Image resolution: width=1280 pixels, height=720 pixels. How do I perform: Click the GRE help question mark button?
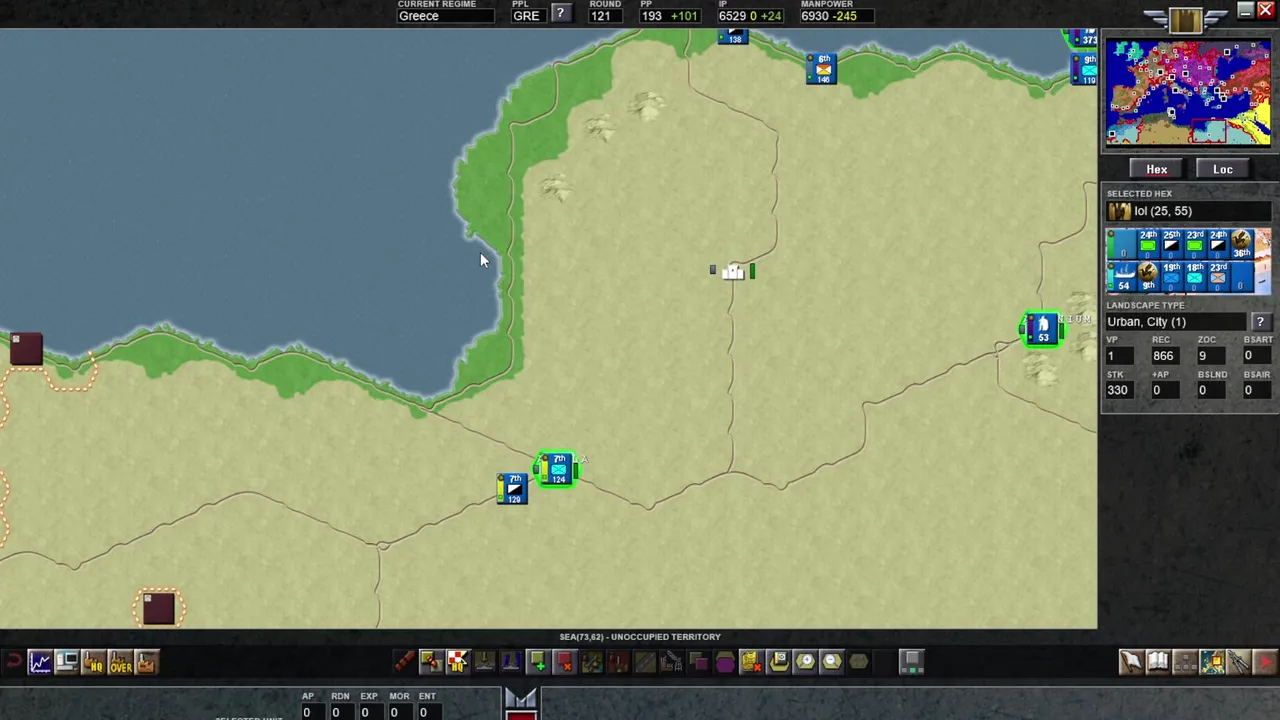tap(560, 14)
